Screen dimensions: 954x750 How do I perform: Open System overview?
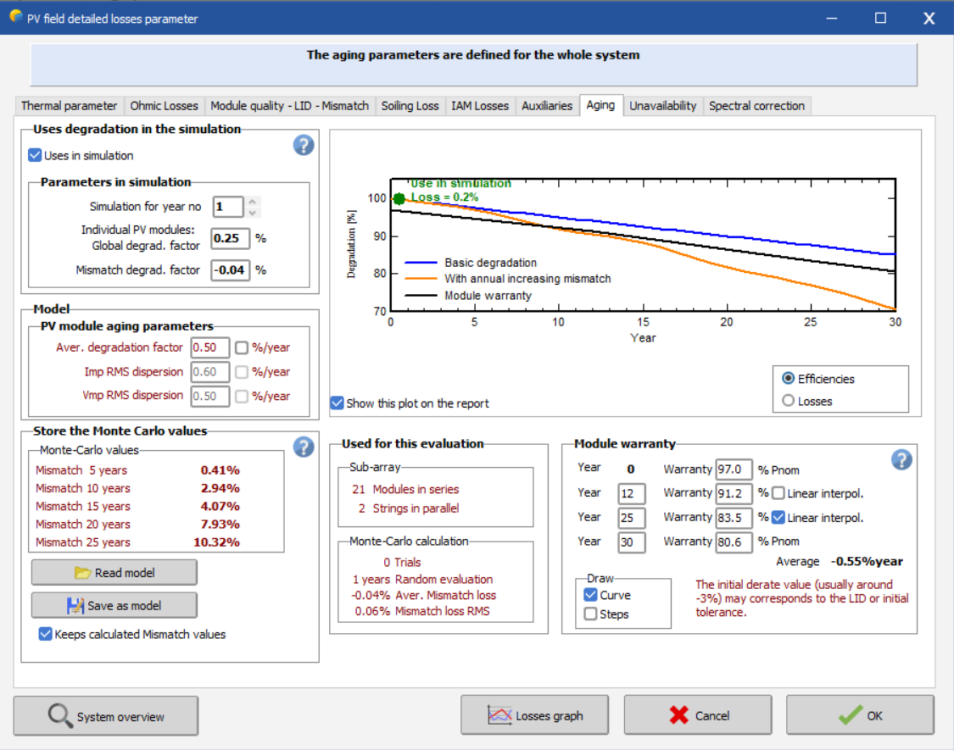pyautogui.click(x=106, y=716)
